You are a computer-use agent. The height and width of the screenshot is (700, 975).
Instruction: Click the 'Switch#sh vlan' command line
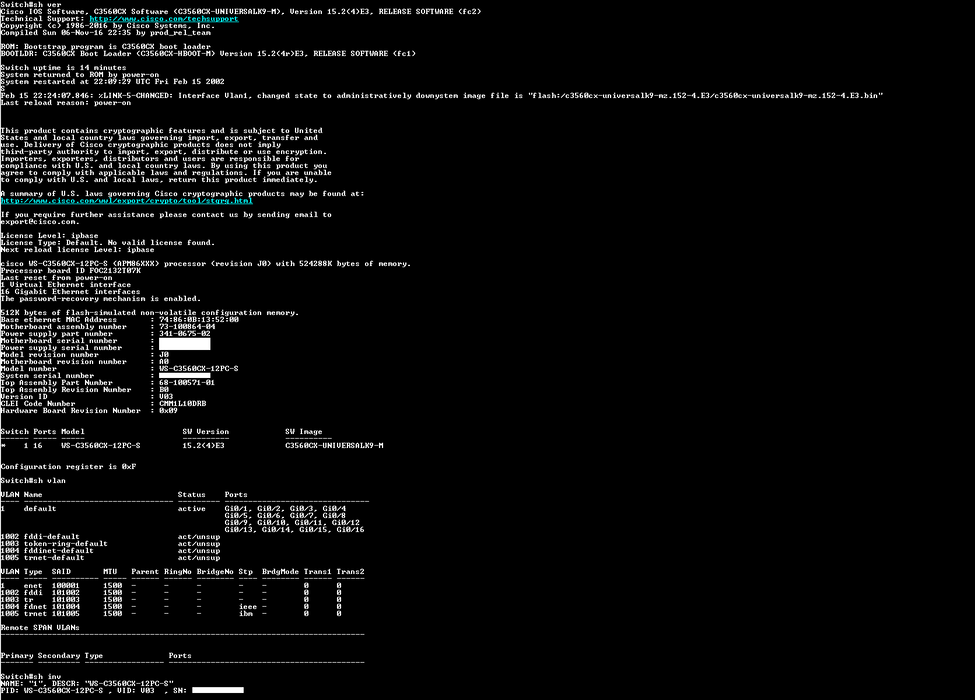click(33, 481)
